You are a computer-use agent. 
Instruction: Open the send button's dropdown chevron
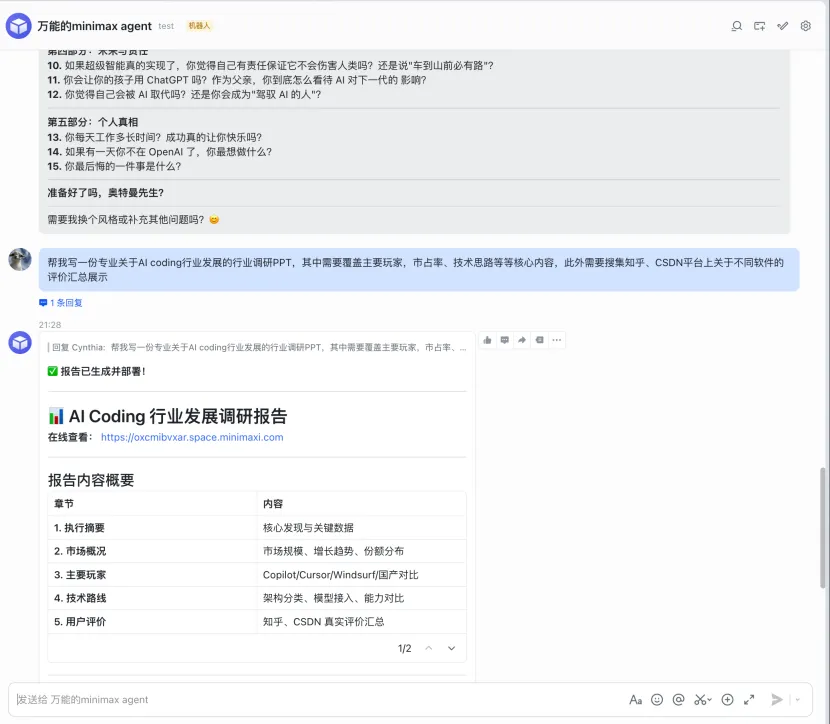[x=797, y=699]
